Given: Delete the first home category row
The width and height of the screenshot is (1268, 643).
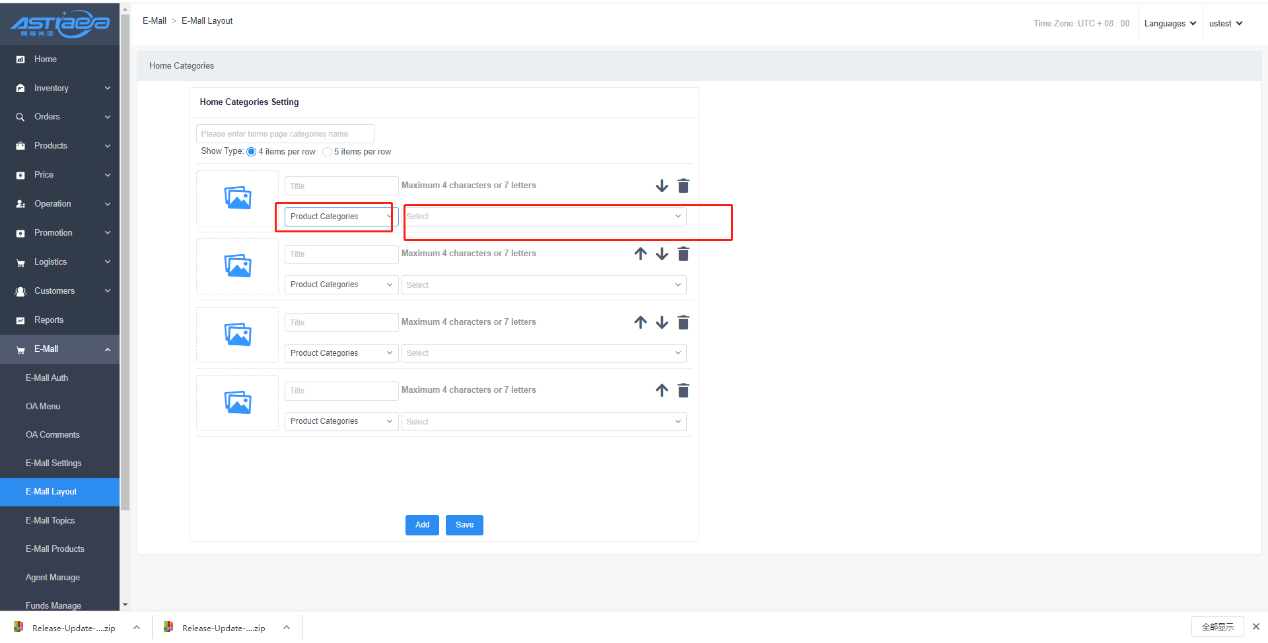Looking at the screenshot, I should click(683, 186).
